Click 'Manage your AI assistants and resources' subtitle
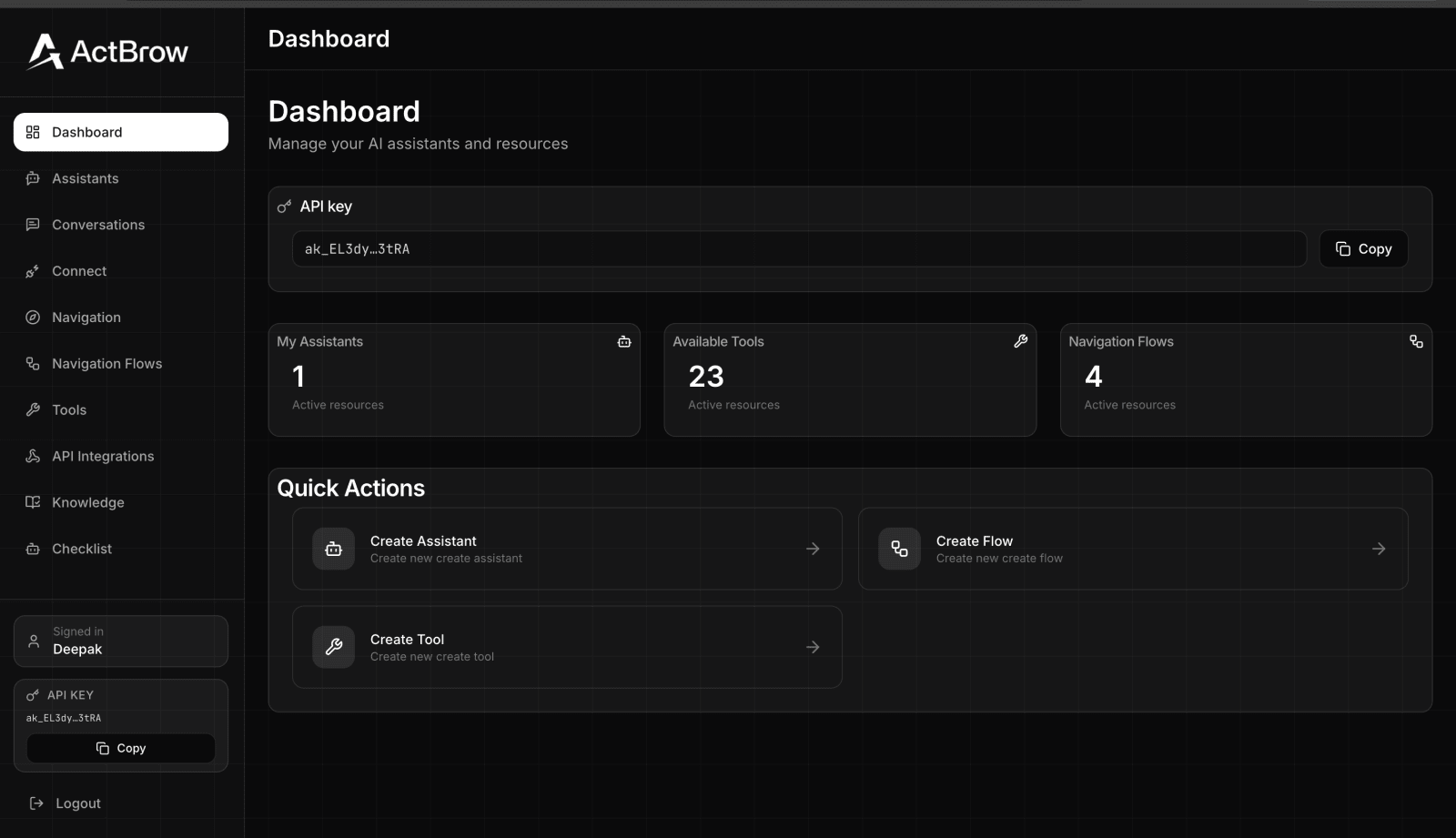This screenshot has height=838, width=1456. coord(418,144)
